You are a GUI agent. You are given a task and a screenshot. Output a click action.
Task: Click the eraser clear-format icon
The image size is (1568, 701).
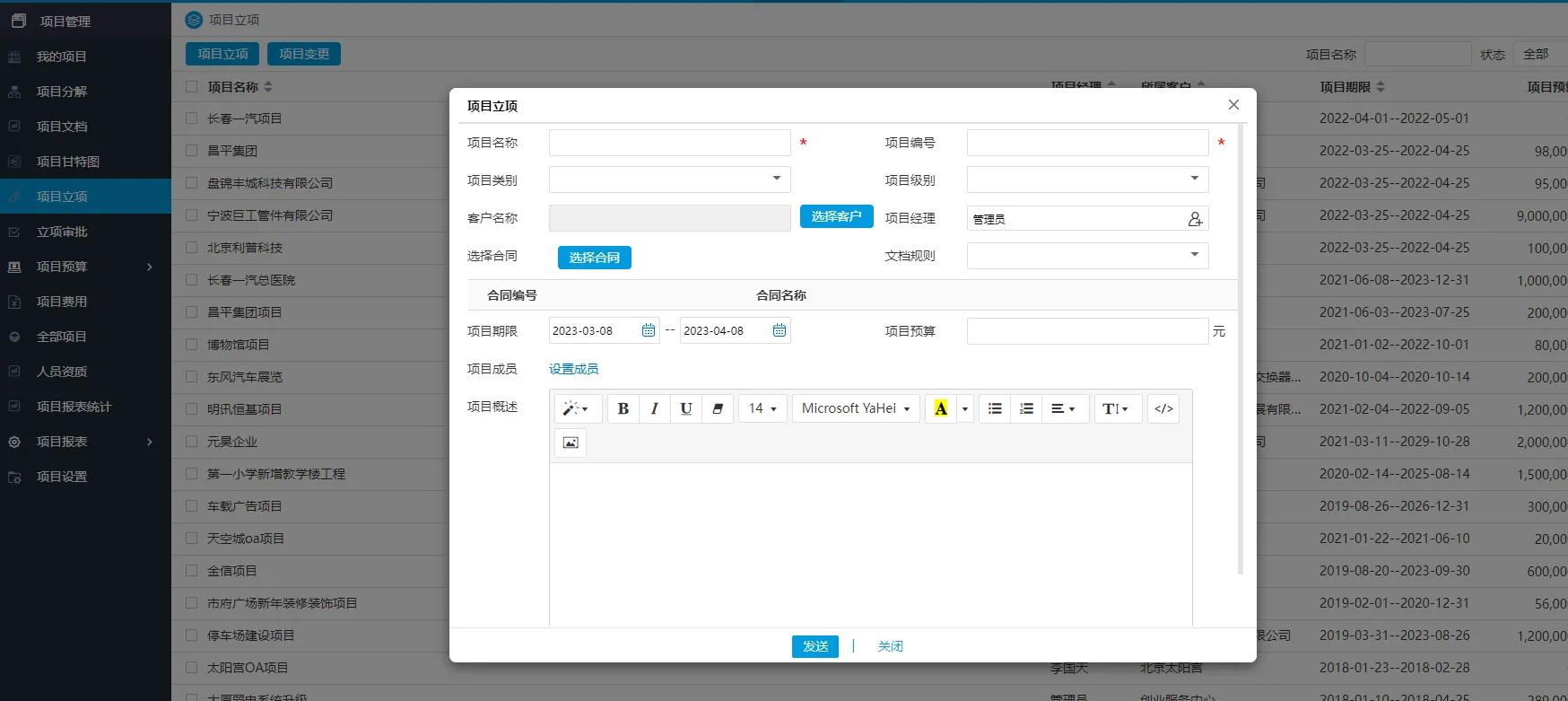(718, 408)
